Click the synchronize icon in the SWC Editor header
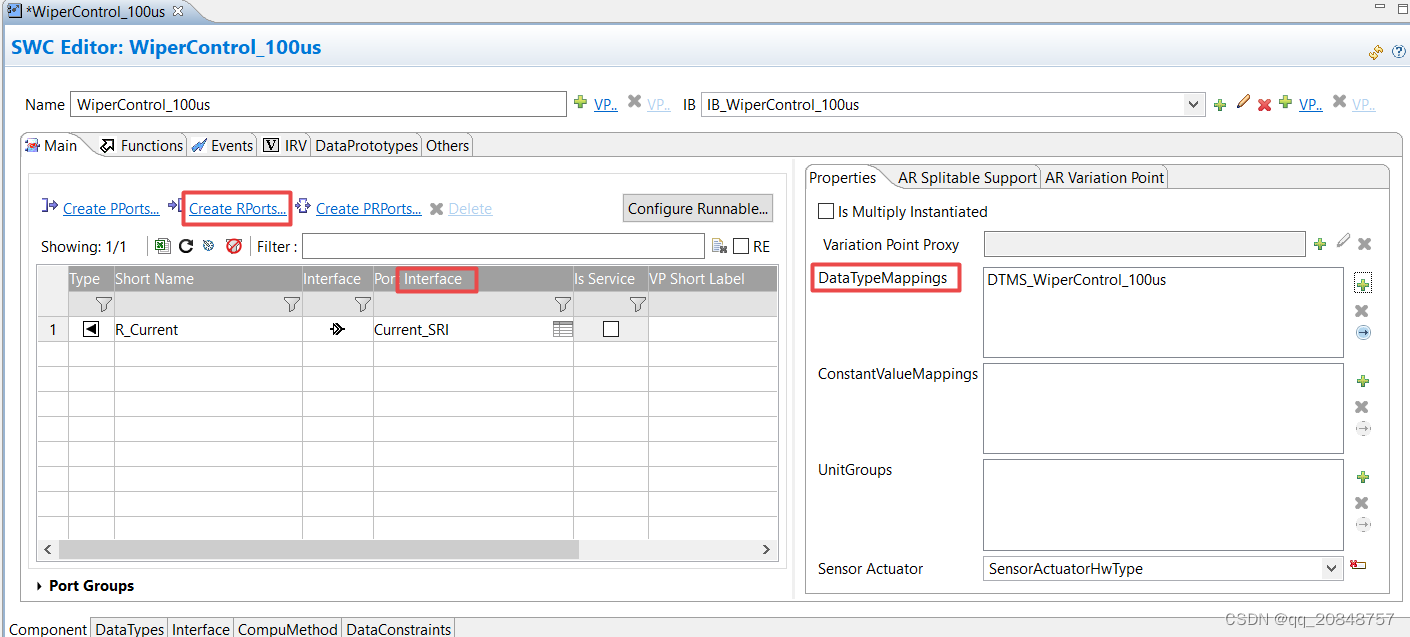Image resolution: width=1410 pixels, height=637 pixels. pos(1376,52)
